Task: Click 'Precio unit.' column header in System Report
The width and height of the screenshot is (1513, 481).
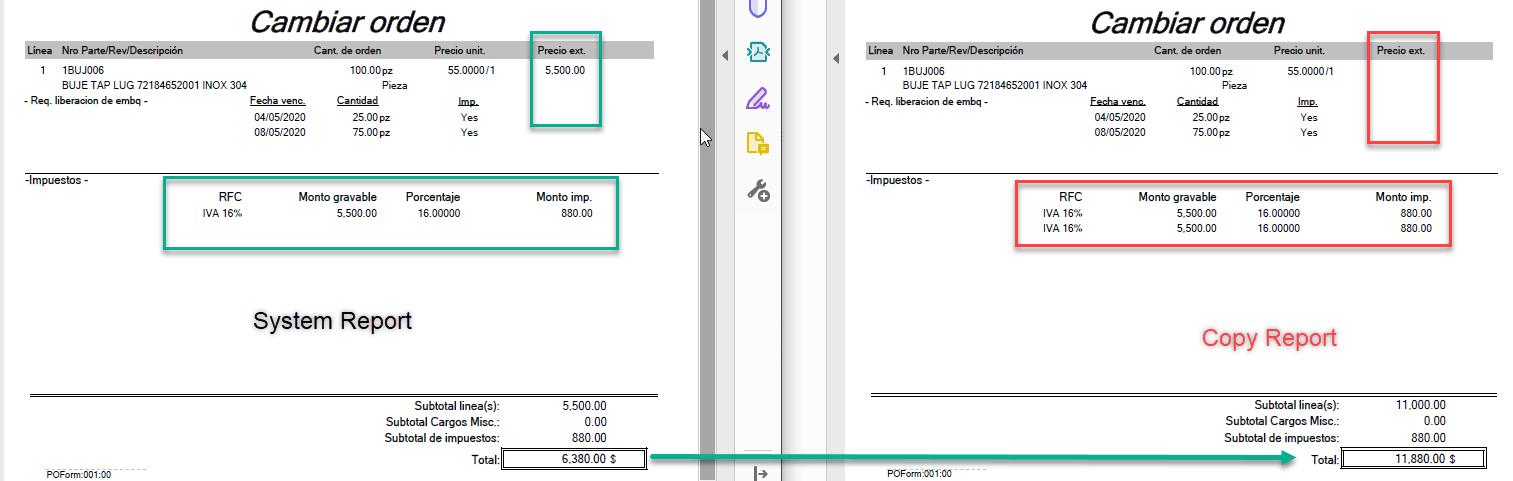Action: tap(459, 49)
